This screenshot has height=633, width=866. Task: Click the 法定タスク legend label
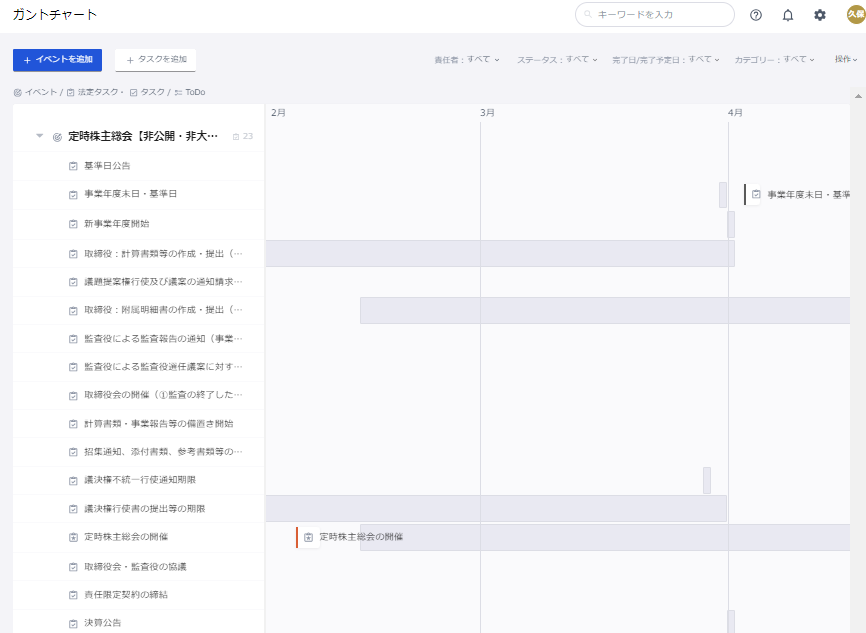[x=97, y=92]
